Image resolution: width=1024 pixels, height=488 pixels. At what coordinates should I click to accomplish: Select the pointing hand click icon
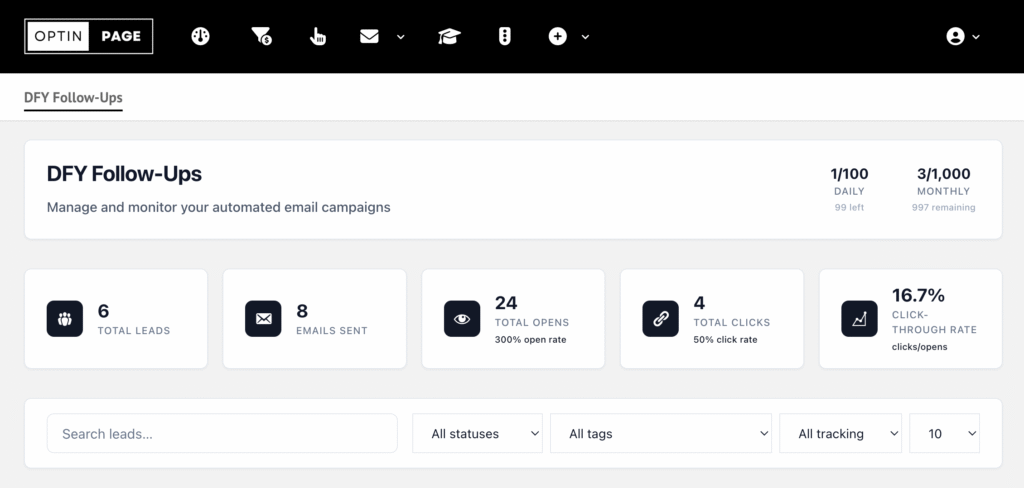[318, 36]
